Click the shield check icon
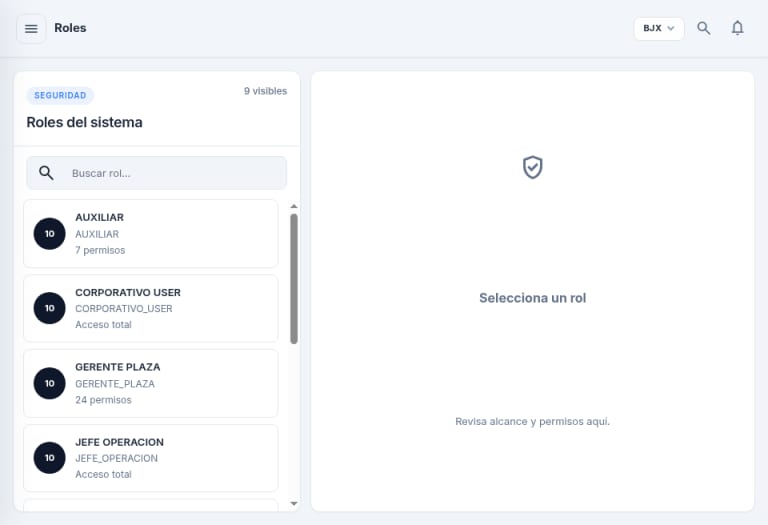 click(x=532, y=167)
